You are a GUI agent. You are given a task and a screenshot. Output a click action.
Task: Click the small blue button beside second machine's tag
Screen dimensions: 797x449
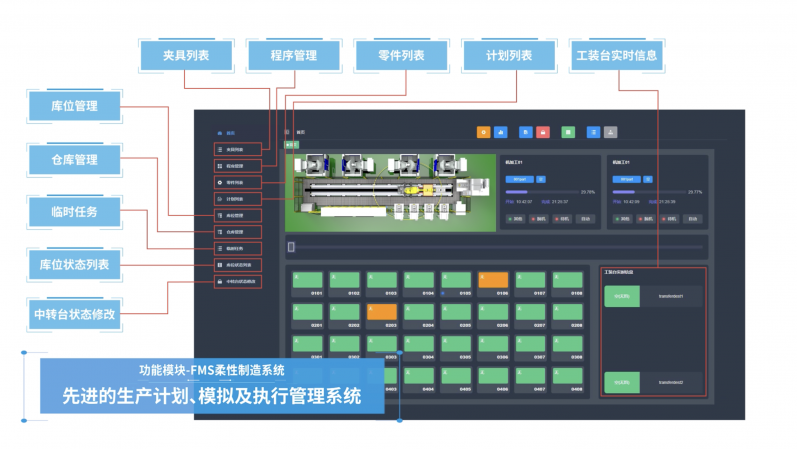tap(649, 178)
